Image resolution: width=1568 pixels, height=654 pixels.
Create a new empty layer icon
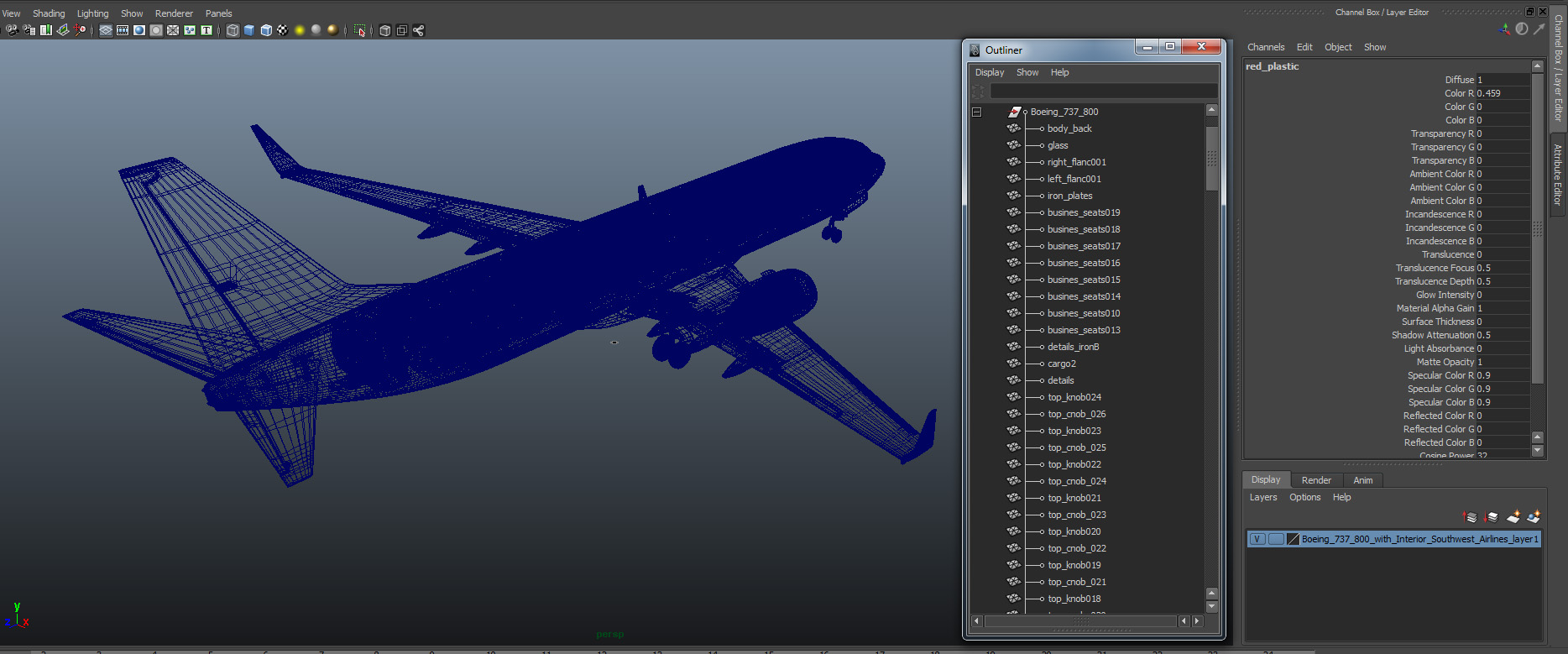1513,517
